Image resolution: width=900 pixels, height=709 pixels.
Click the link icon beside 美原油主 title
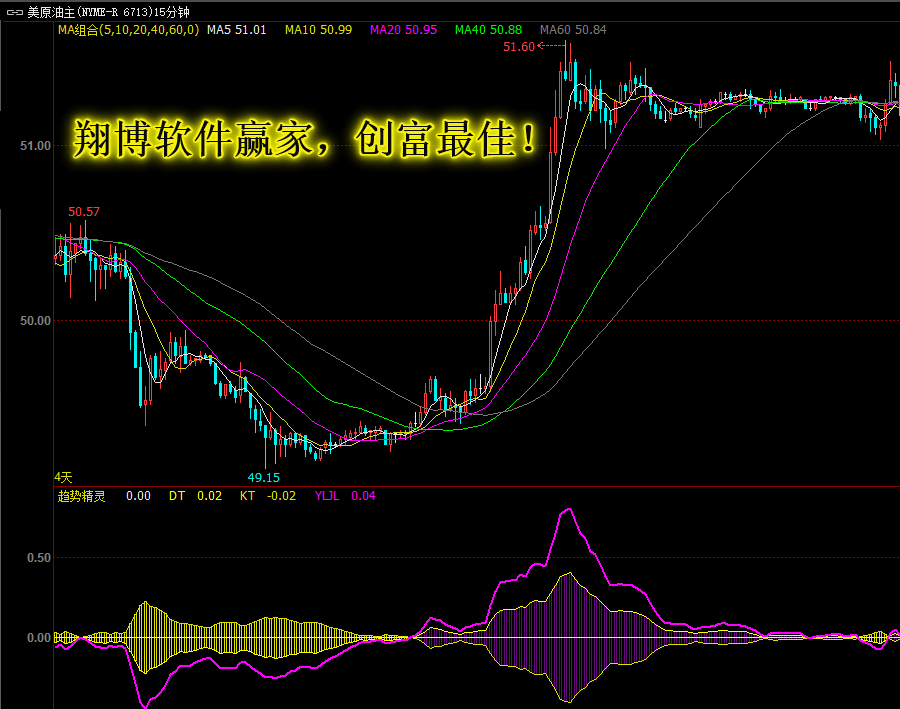point(14,12)
